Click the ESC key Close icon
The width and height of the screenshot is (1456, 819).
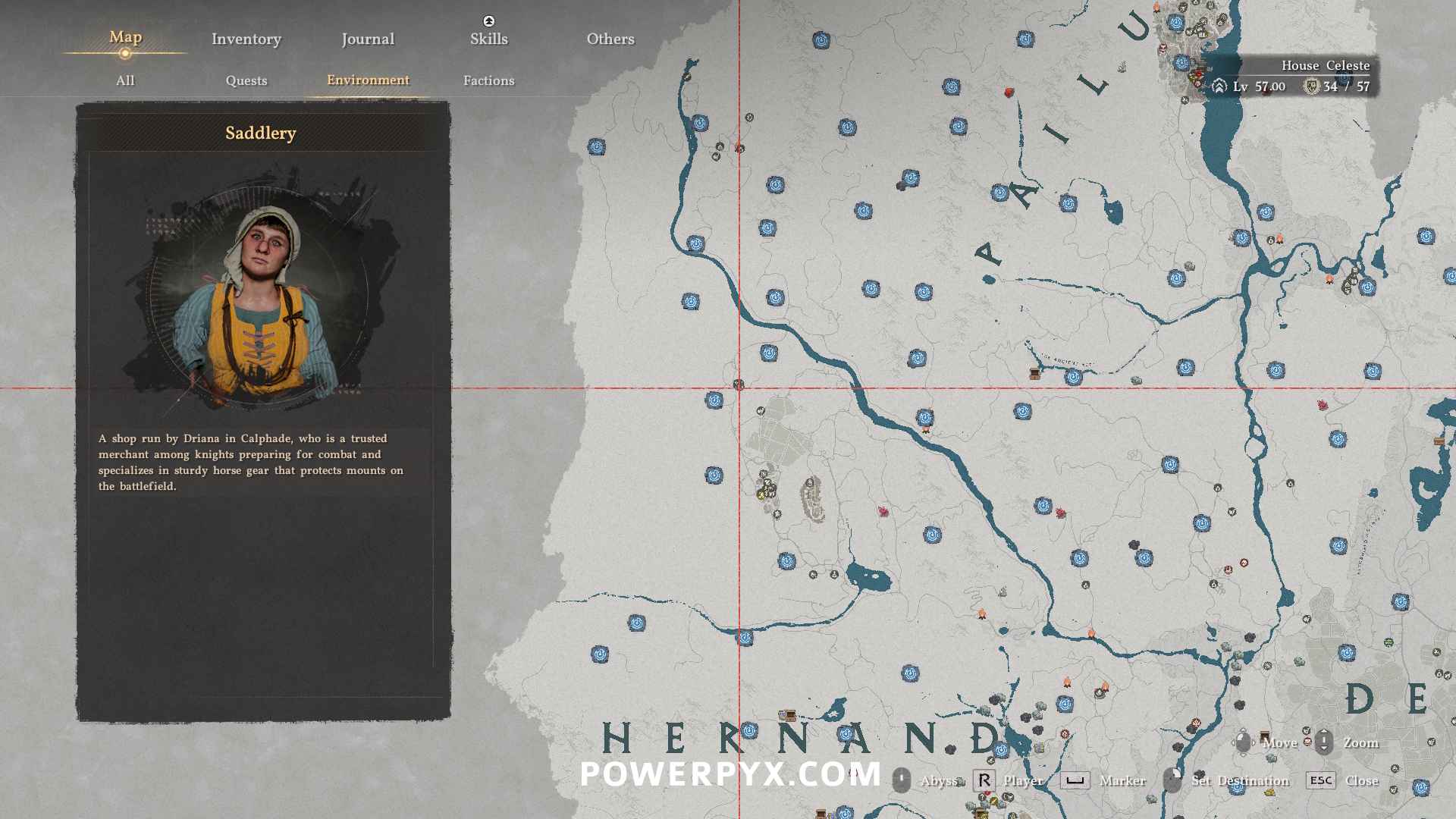(x=1320, y=780)
